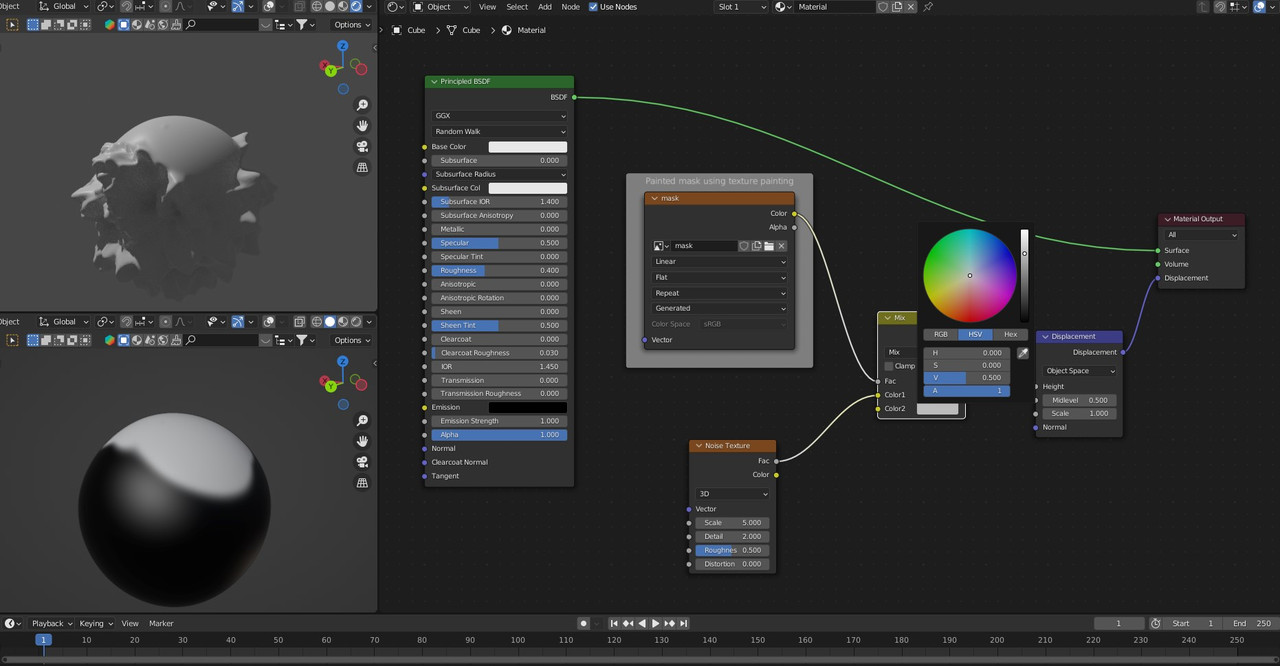
Task: Switch color picker to Hex tab
Action: coord(1010,335)
